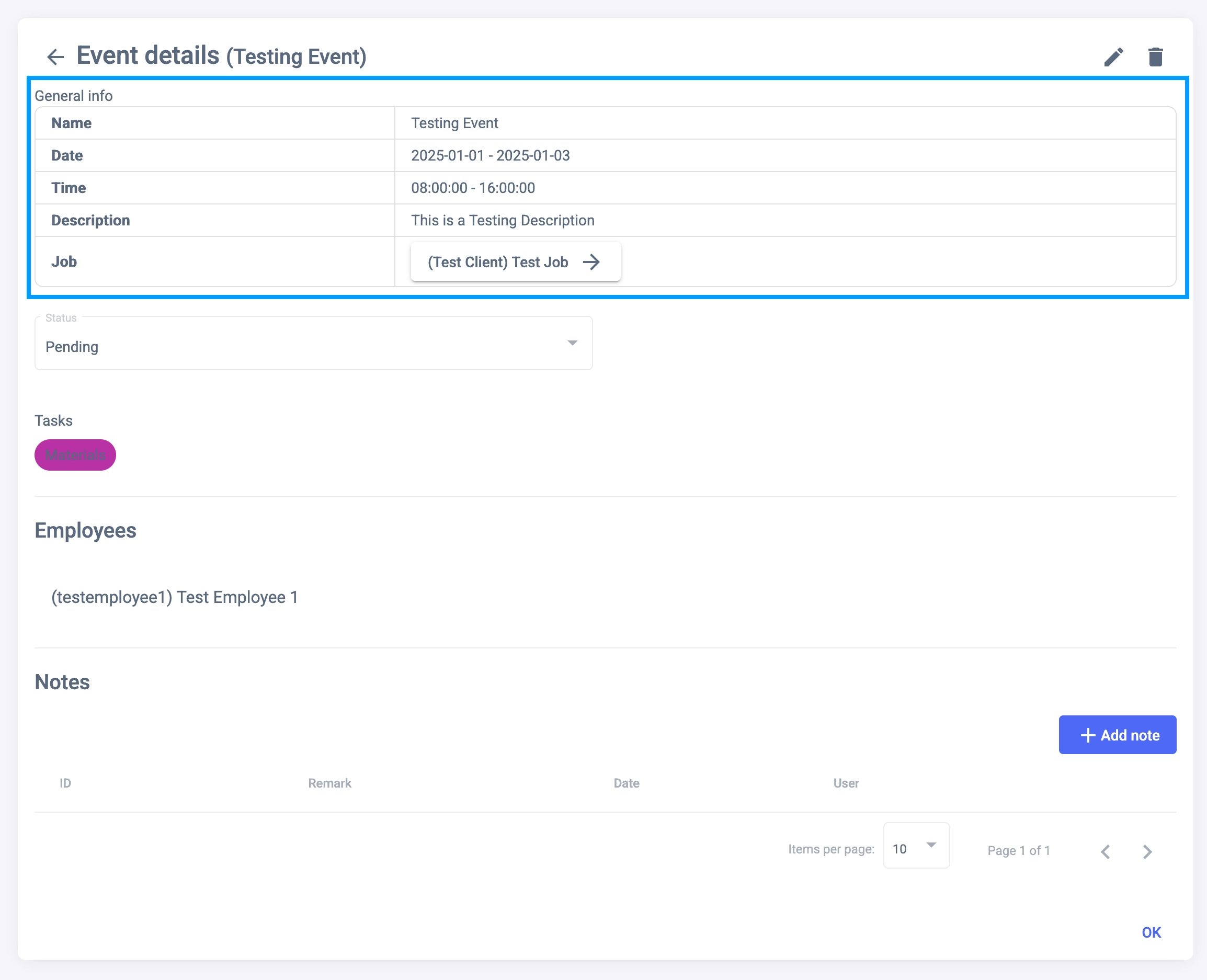This screenshot has height=980, width=1207.
Task: Click the User column header
Action: 846,783
